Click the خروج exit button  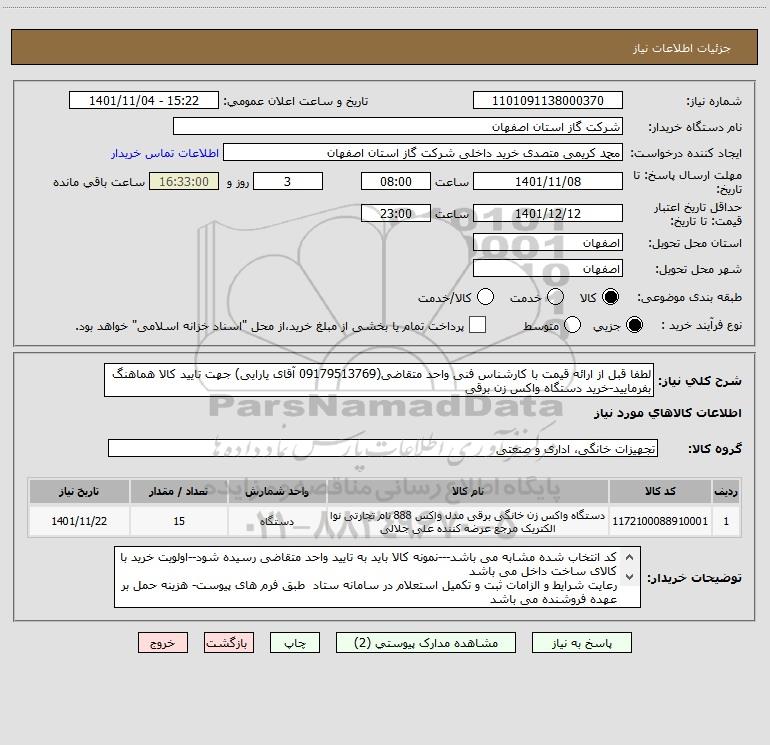click(x=163, y=643)
